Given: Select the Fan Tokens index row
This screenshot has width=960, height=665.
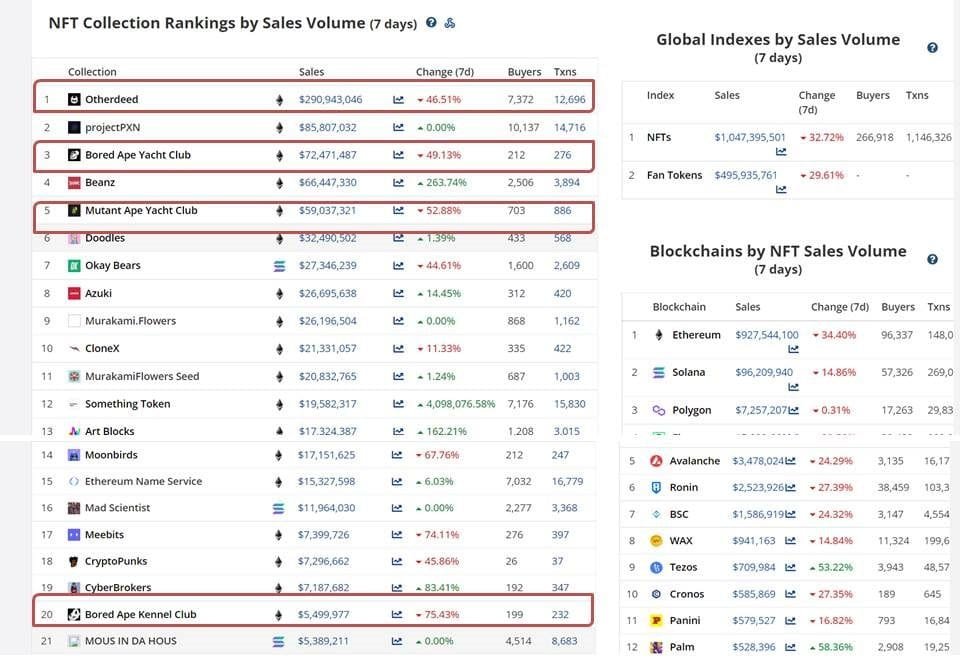Looking at the screenshot, I should pos(675,175).
